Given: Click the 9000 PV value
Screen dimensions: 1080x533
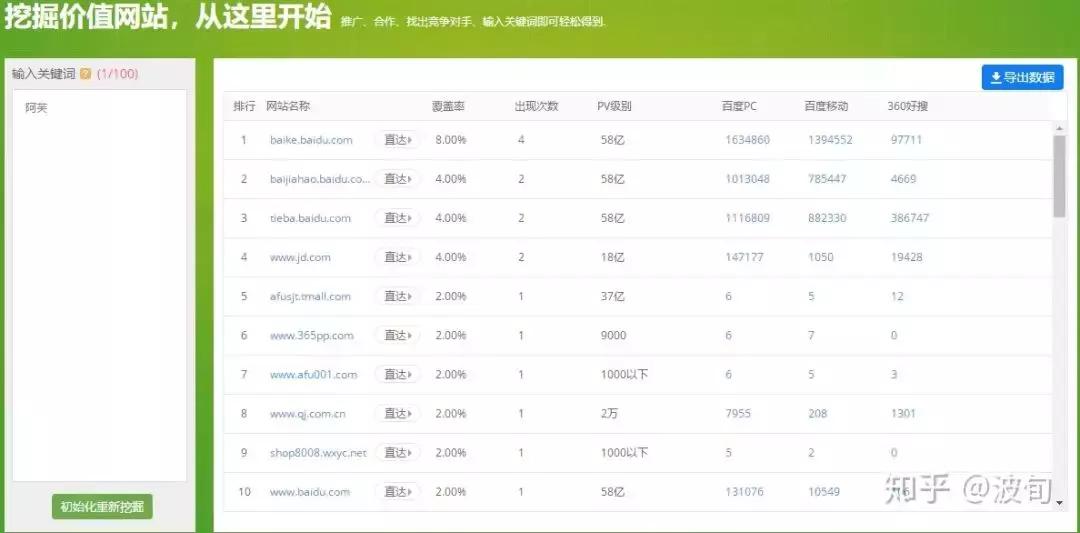Looking at the screenshot, I should pyautogui.click(x=614, y=335).
